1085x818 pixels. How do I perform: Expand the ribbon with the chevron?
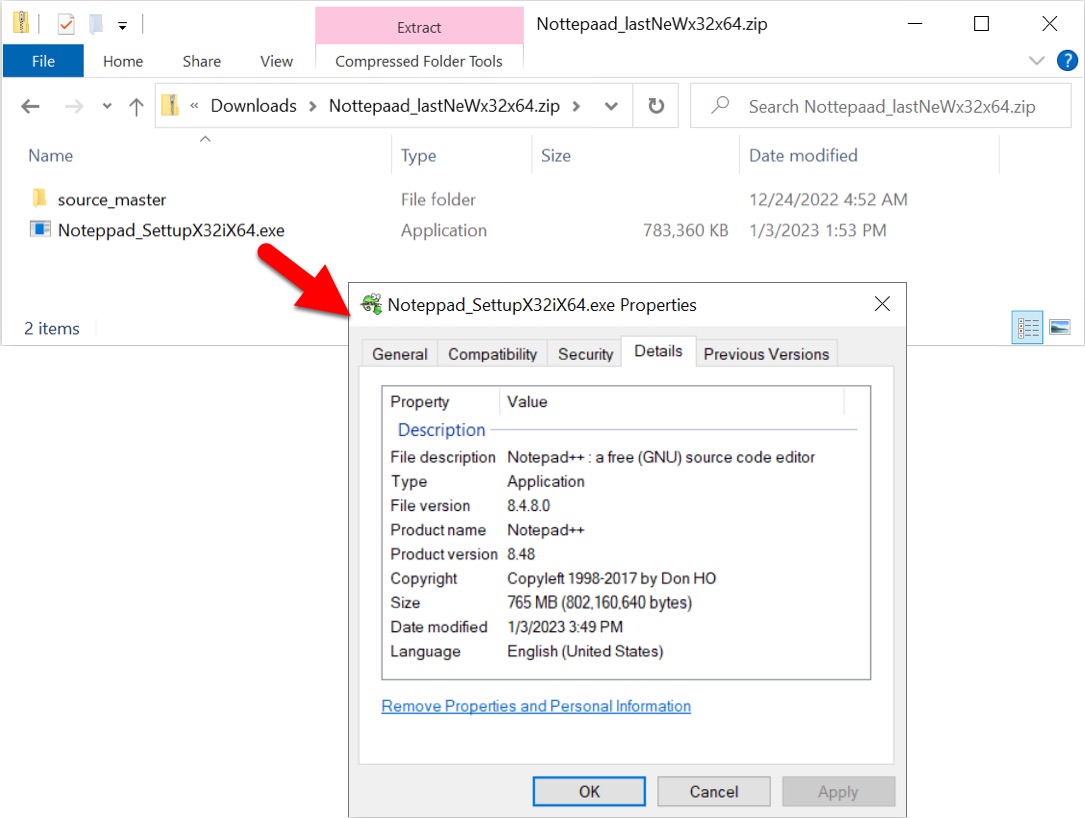[x=1036, y=60]
